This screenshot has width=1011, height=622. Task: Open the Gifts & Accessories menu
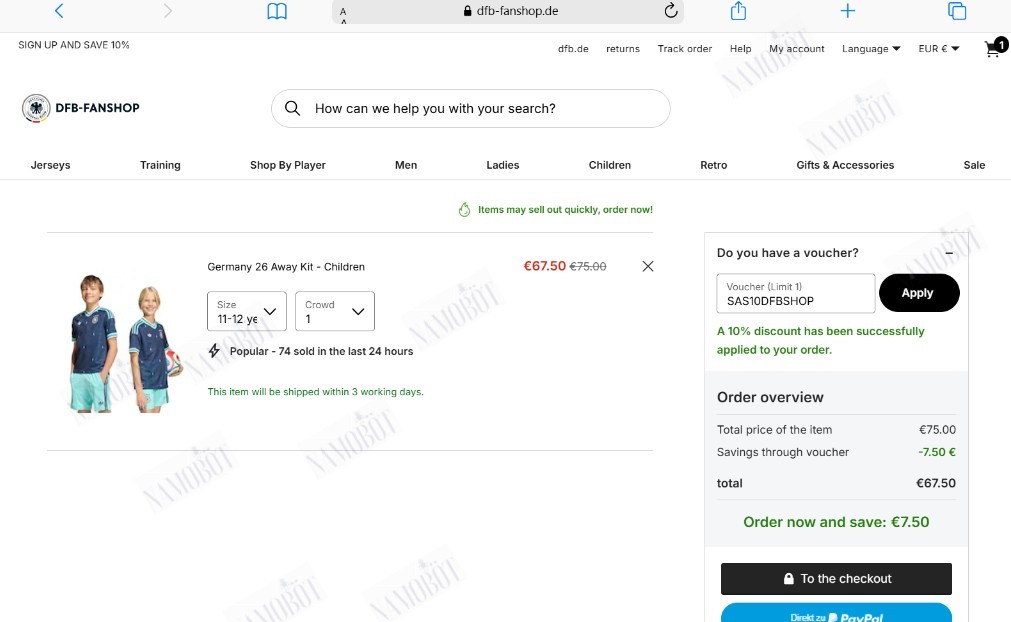pyautogui.click(x=845, y=165)
